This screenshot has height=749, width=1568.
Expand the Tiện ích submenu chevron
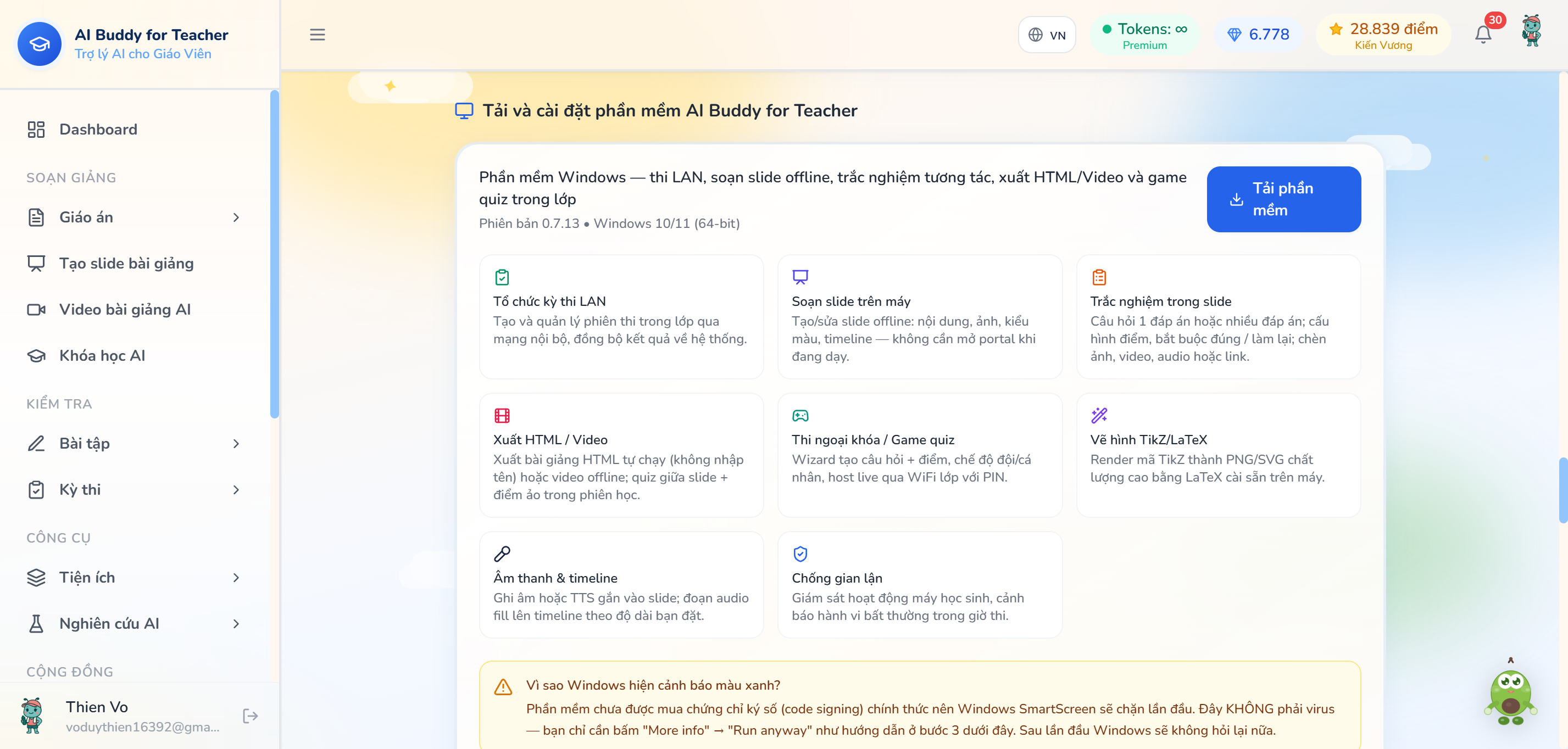pyautogui.click(x=236, y=578)
